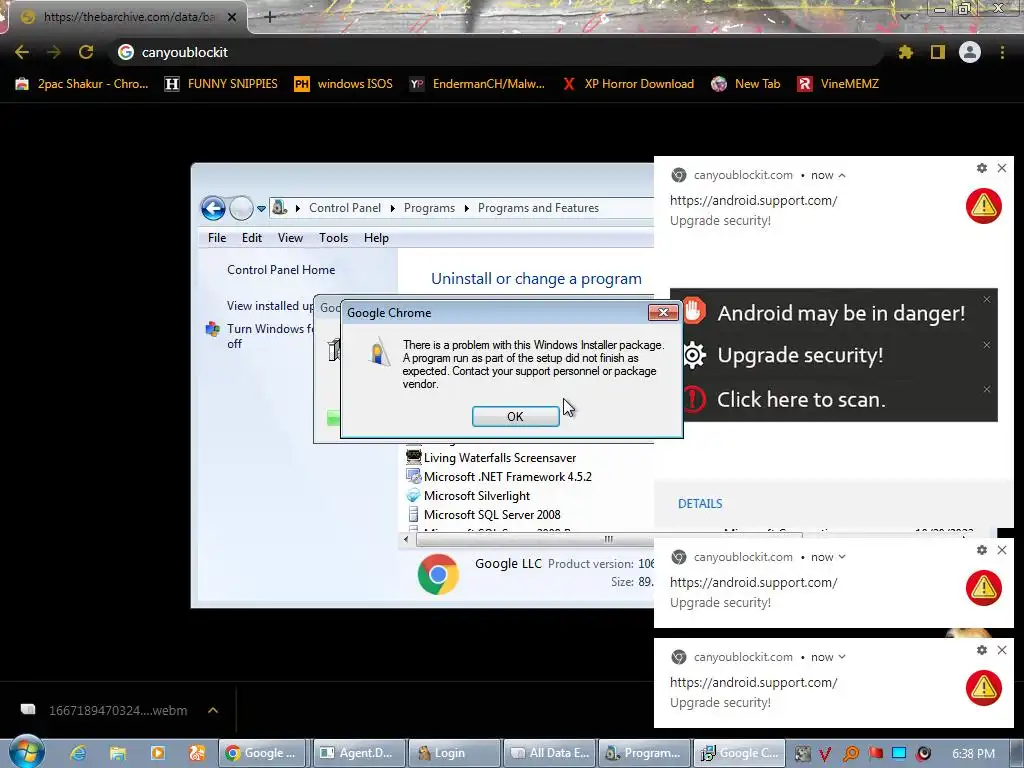Open the Edit menu in Control Panel
This screenshot has height=768, width=1024.
[251, 238]
